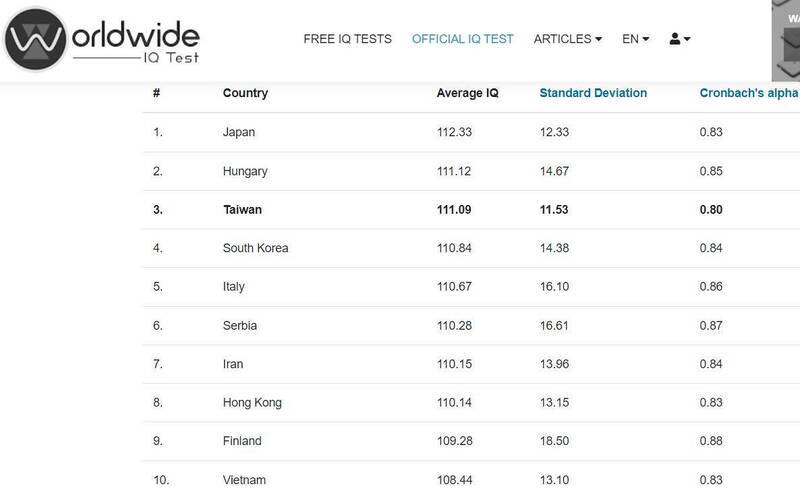Click South Korea in the table
The image size is (800, 499).
pos(255,248)
